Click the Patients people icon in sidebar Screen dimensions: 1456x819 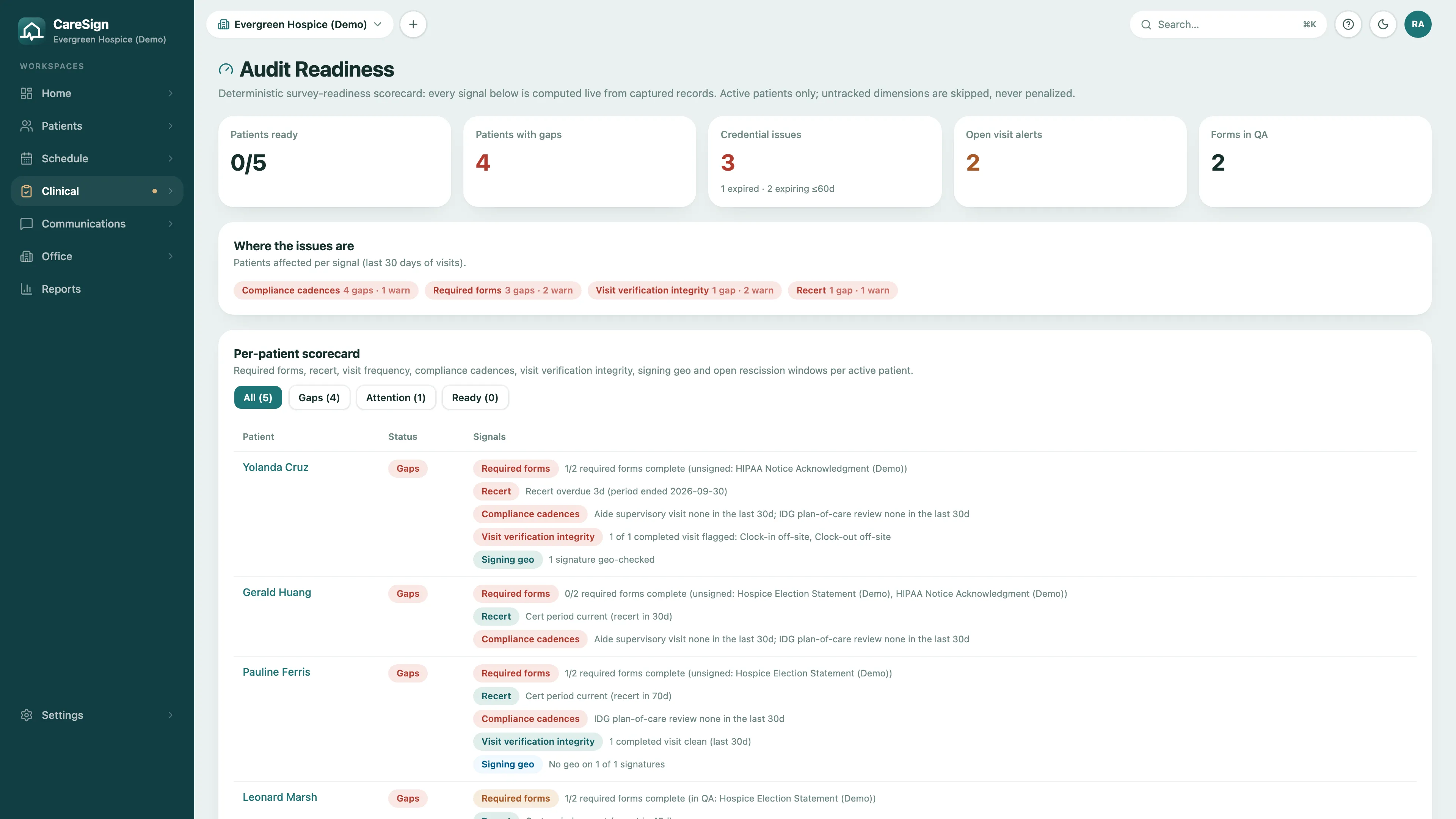pyautogui.click(x=27, y=126)
